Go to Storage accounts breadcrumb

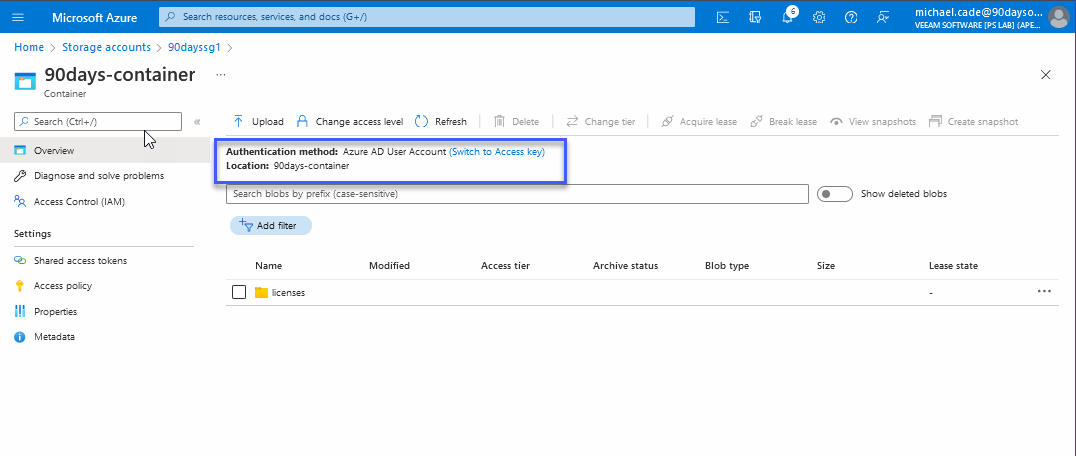pyautogui.click(x=106, y=47)
